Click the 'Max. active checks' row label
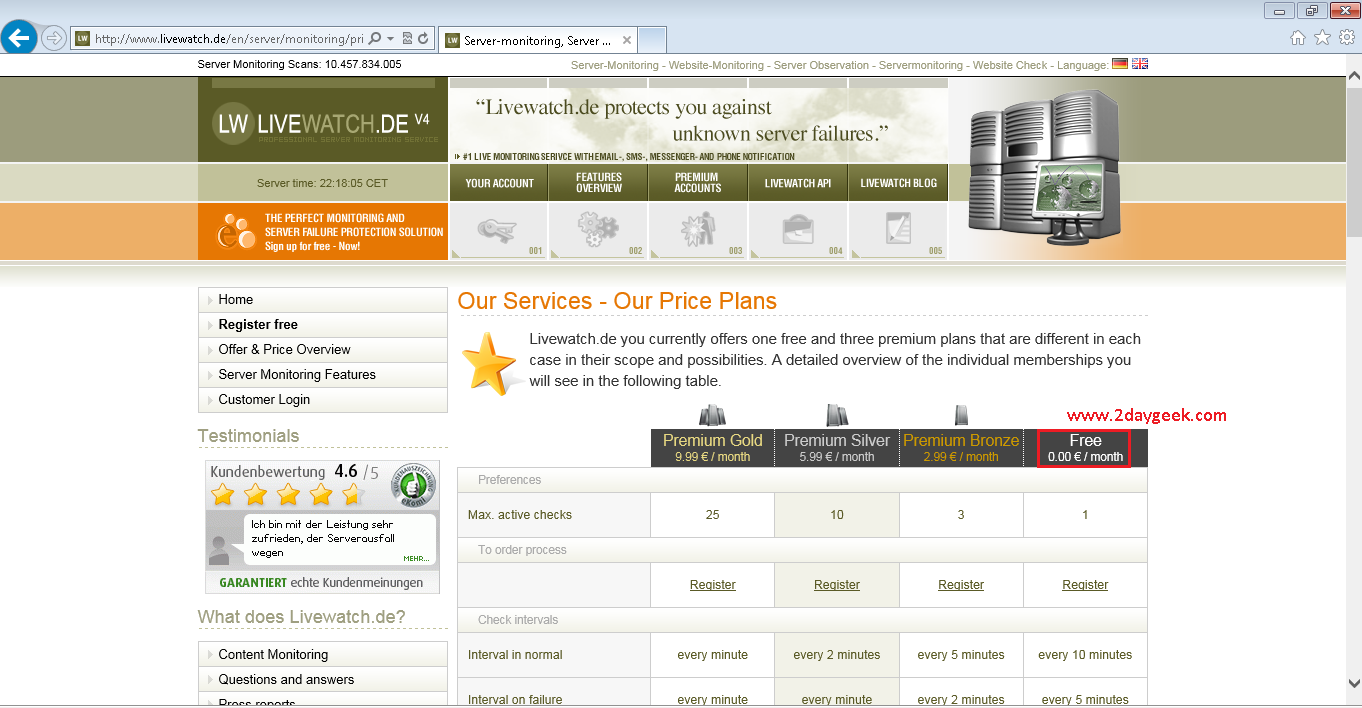1362x708 pixels. tap(520, 515)
